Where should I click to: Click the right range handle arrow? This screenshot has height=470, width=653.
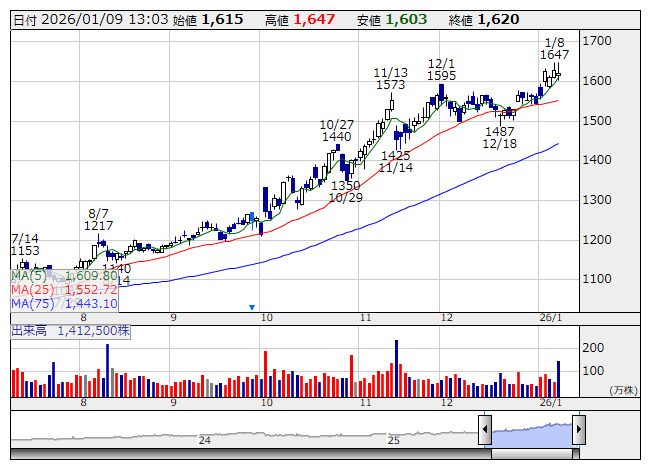579,429
